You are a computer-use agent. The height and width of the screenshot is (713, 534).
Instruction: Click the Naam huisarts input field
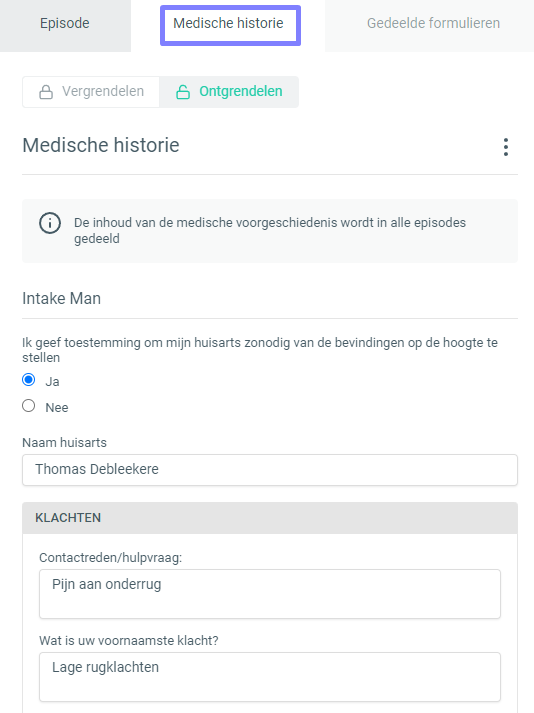tap(270, 470)
